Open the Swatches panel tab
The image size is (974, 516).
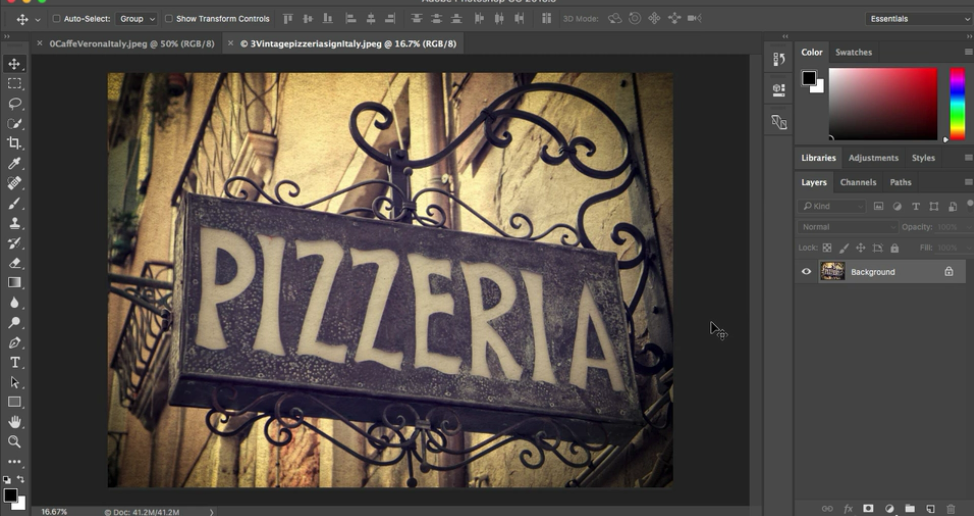pos(853,52)
